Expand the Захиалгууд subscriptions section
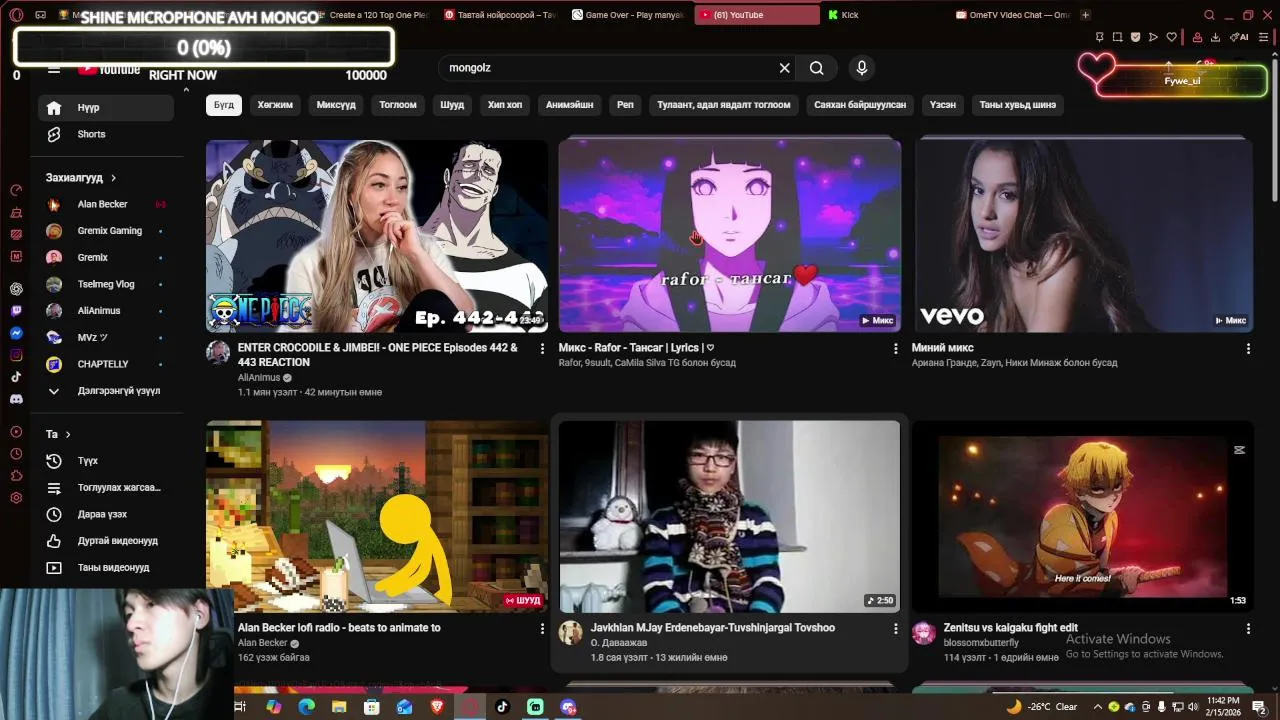This screenshot has width=1280, height=720. click(81, 178)
